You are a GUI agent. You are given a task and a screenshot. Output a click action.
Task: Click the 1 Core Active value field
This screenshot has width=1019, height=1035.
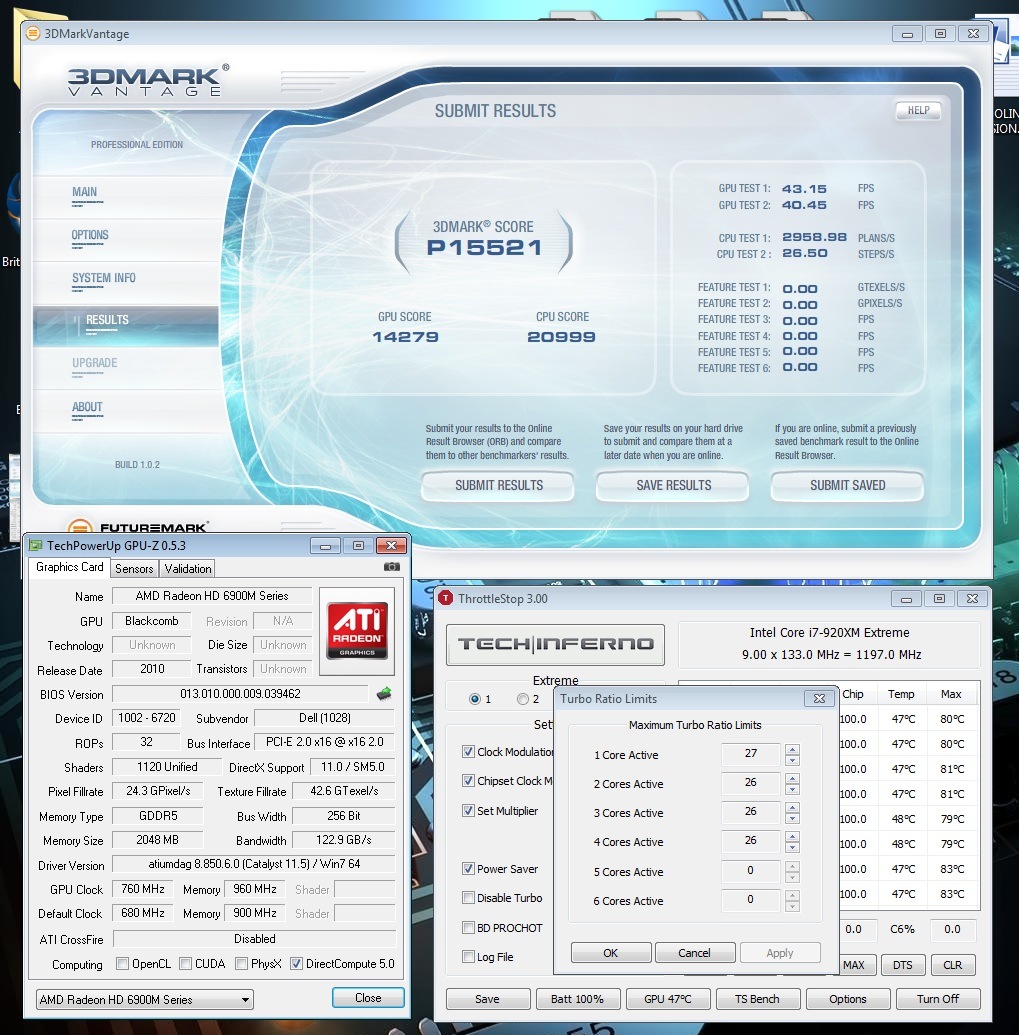[750, 754]
